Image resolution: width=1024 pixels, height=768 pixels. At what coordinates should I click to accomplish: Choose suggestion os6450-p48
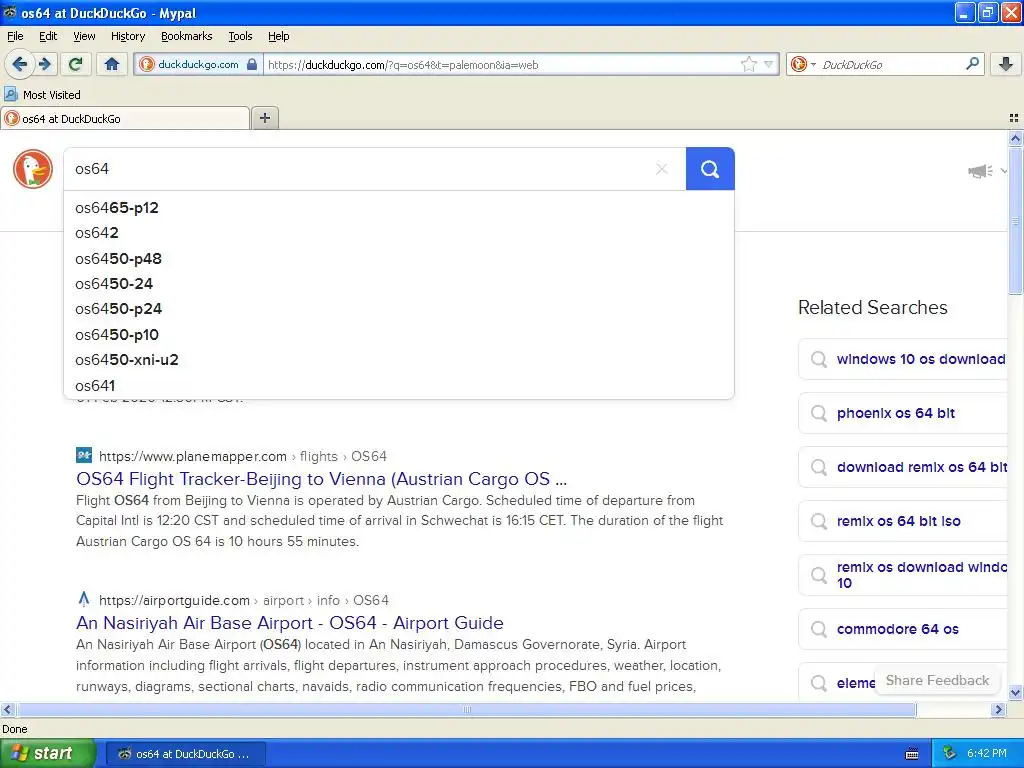(x=399, y=259)
